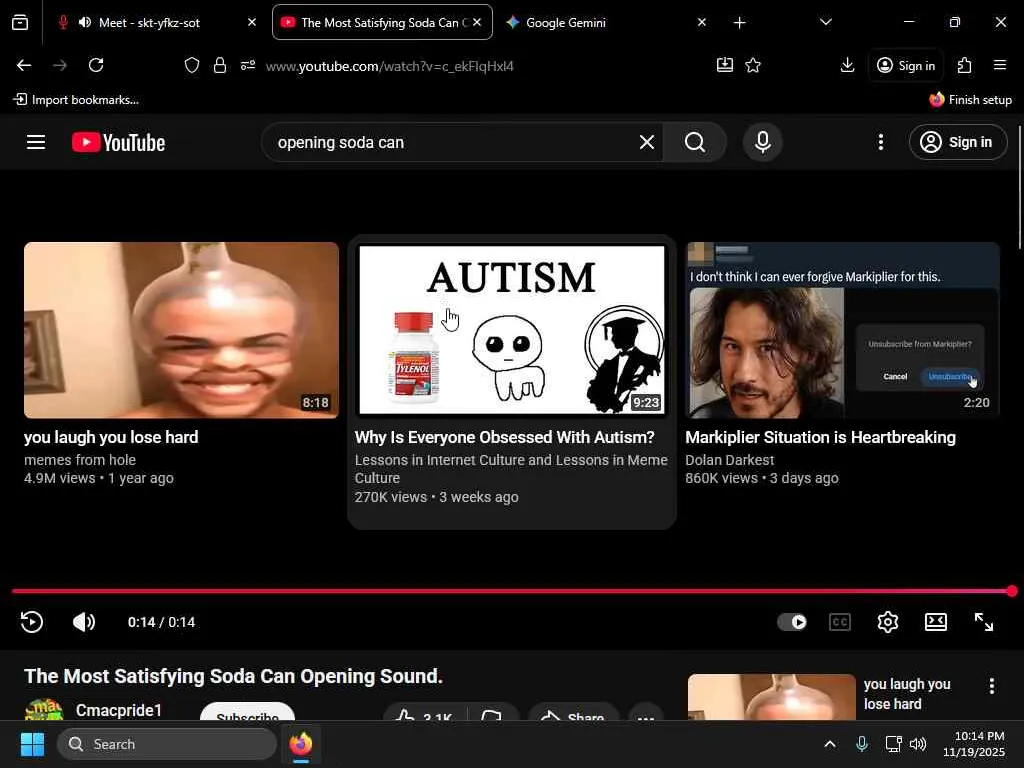
Task: Click Finish setup
Action: (970, 100)
